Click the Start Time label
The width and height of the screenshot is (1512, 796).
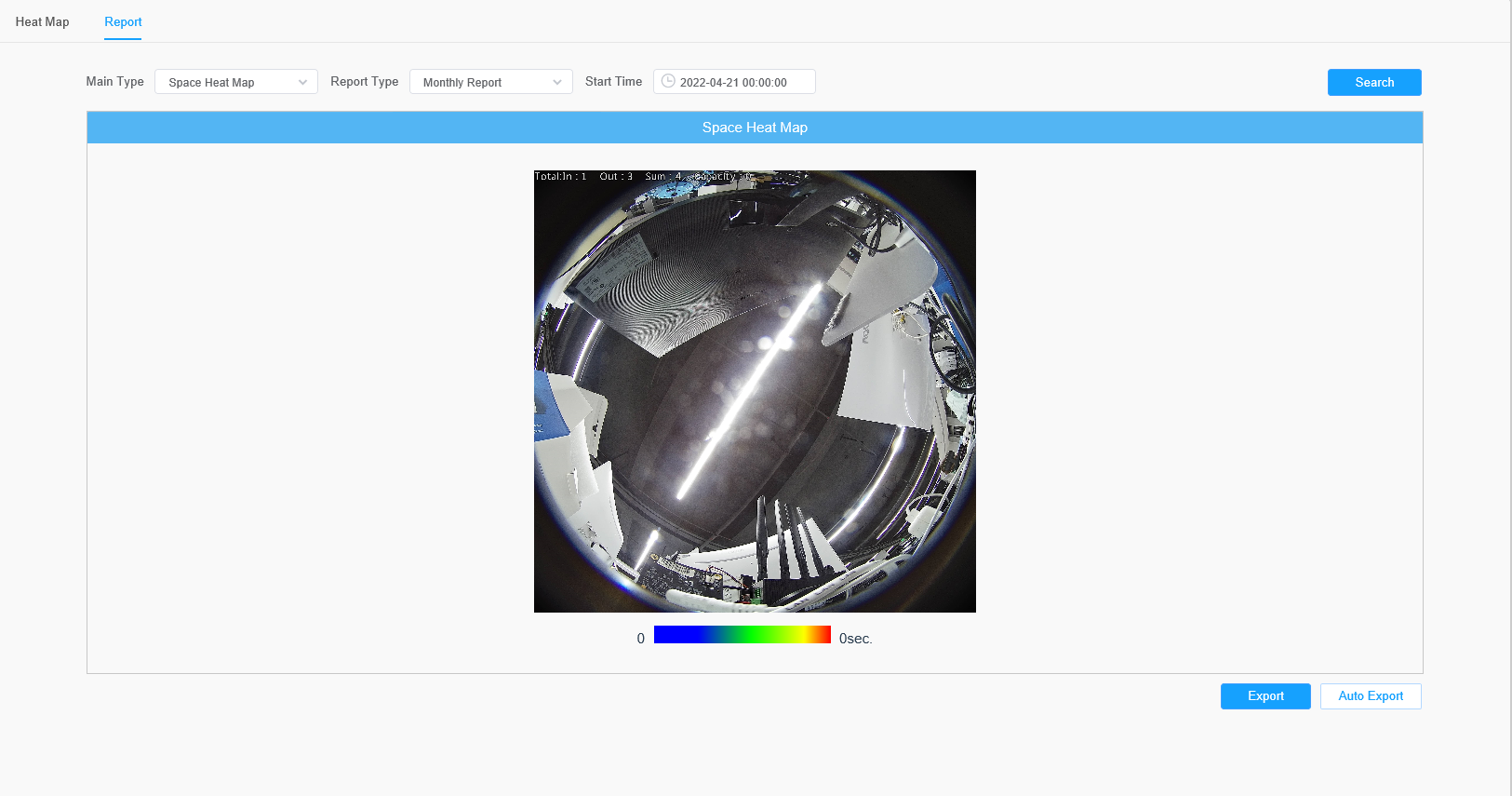point(614,82)
